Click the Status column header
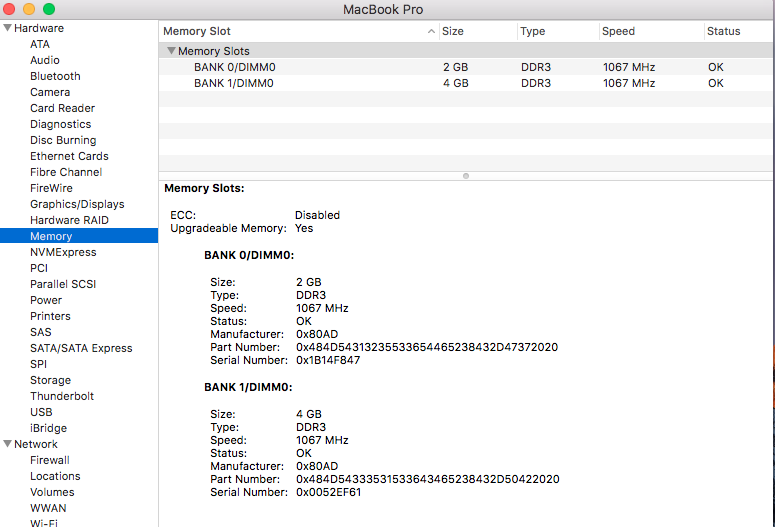The height and width of the screenshot is (527, 775). (738, 31)
